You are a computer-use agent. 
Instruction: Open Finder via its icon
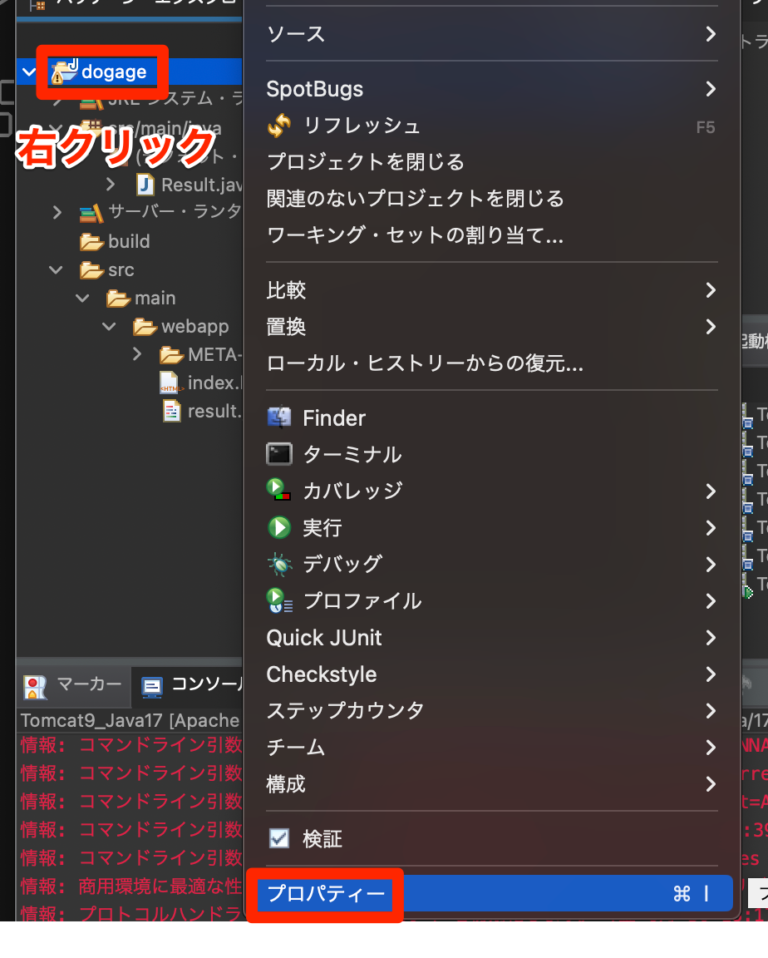pyautogui.click(x=279, y=418)
